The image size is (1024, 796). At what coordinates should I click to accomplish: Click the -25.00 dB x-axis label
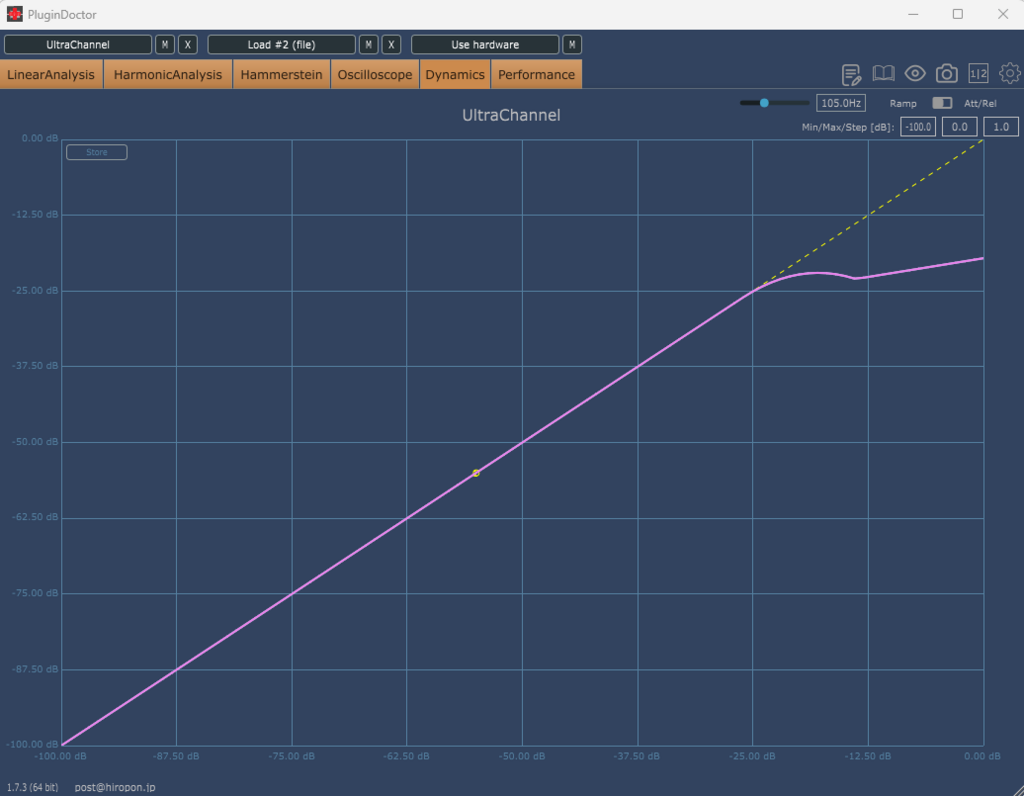click(x=752, y=756)
